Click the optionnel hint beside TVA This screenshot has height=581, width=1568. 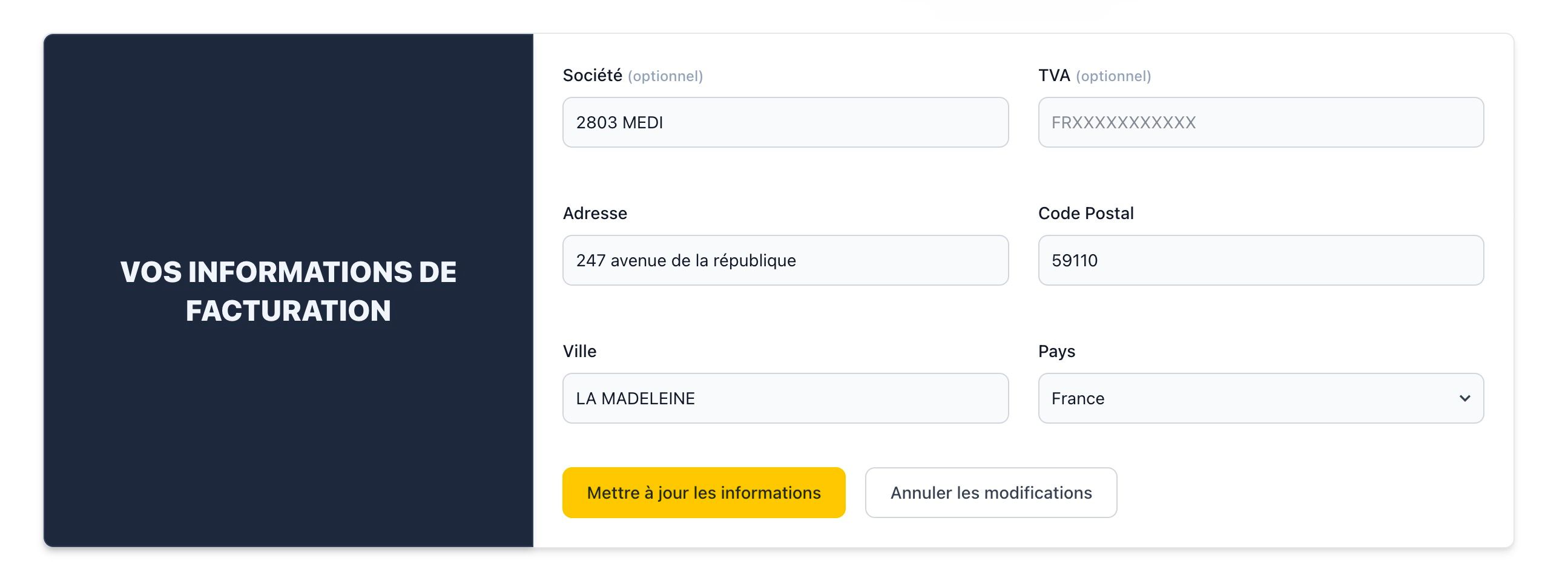(x=1112, y=76)
